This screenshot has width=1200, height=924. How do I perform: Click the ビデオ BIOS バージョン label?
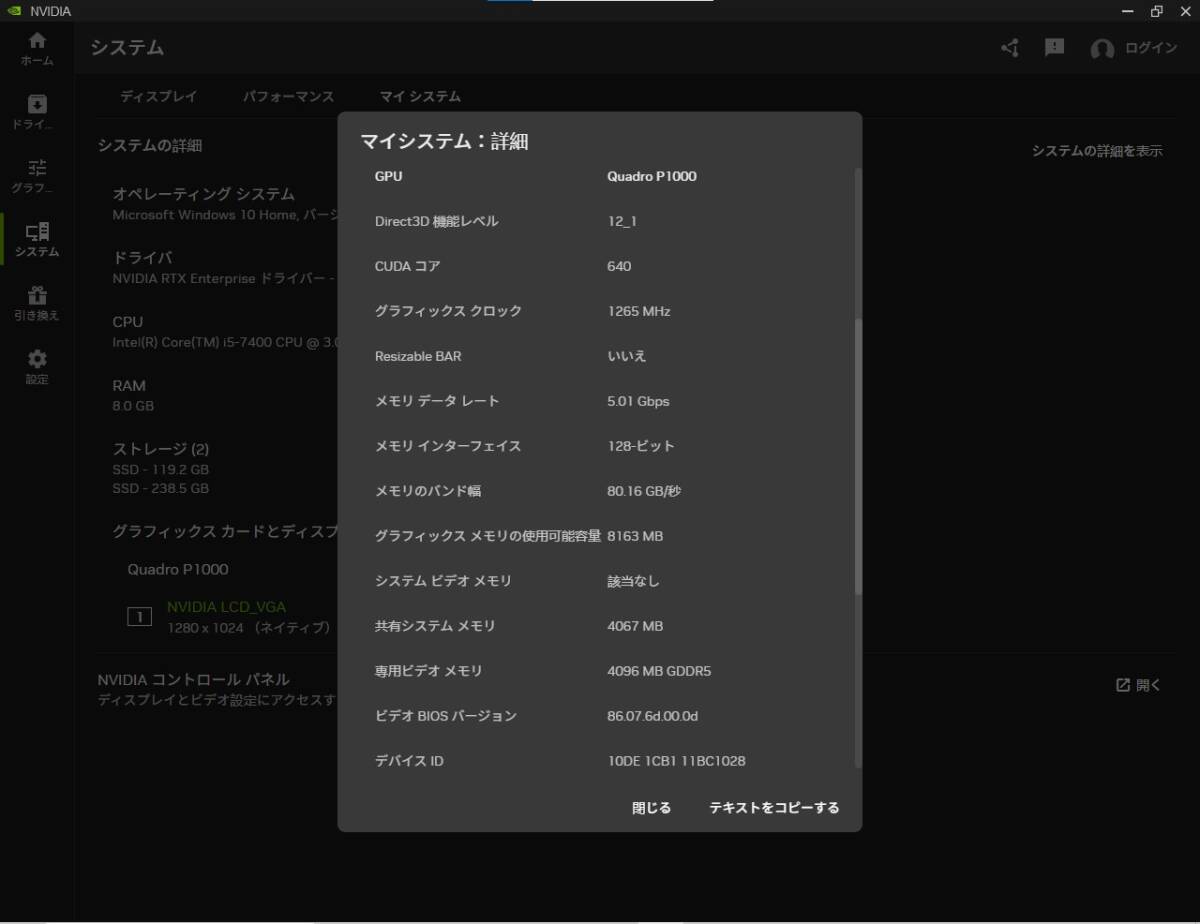(446, 716)
